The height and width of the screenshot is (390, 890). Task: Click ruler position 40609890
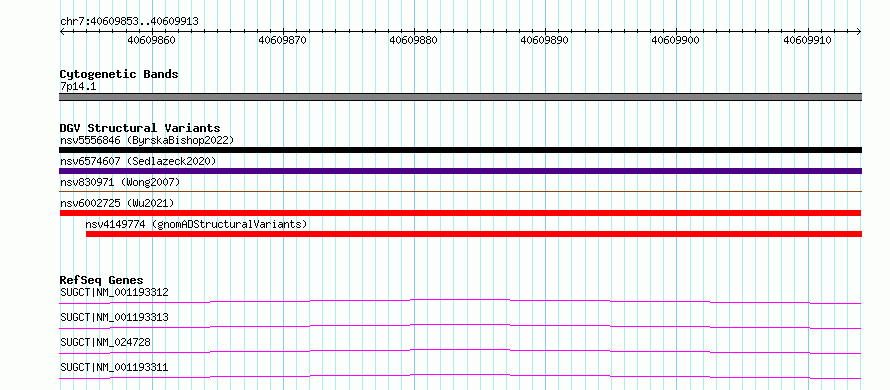pos(545,40)
